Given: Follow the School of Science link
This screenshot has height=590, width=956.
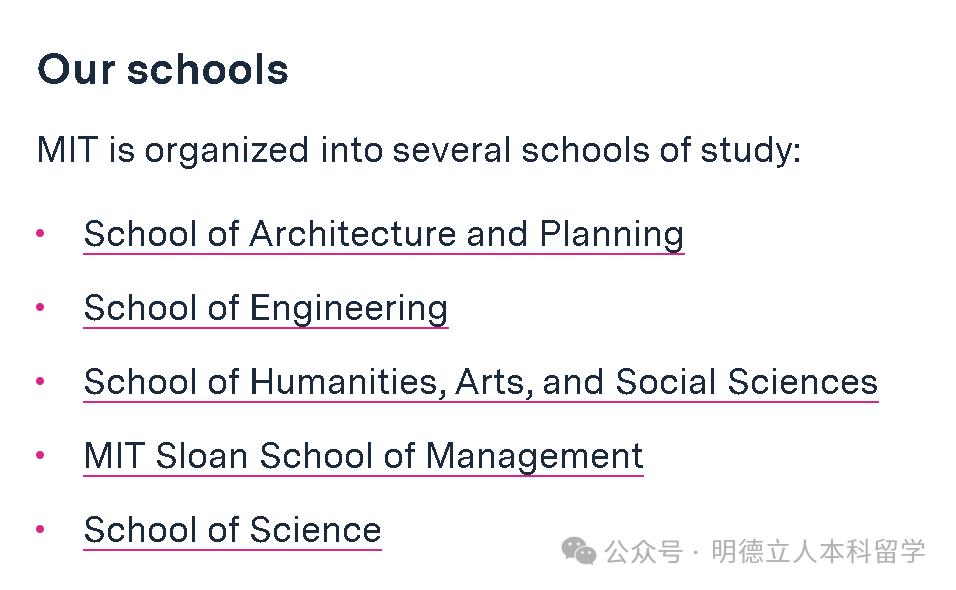Looking at the screenshot, I should 232,530.
